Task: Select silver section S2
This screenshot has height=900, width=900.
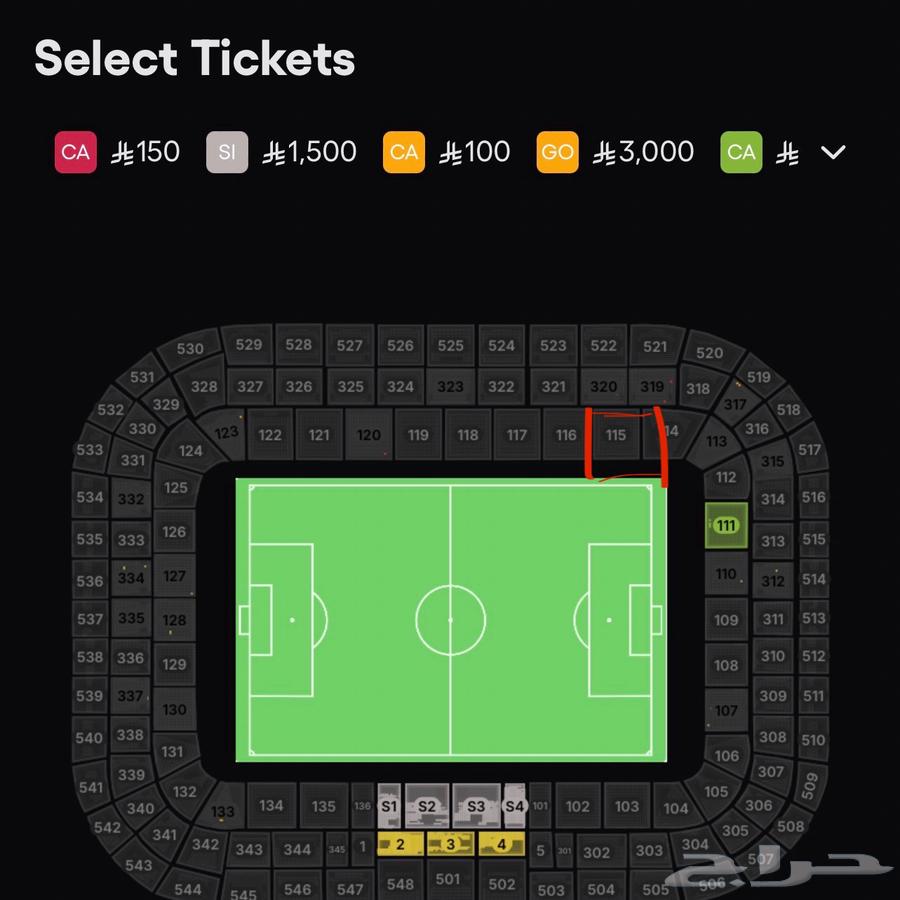Action: click(x=427, y=805)
